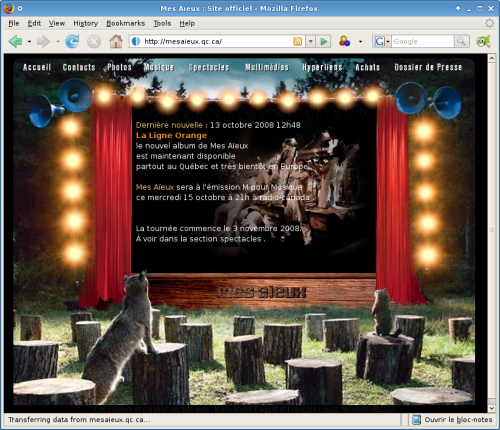Open the Help menu
The image size is (500, 430).
pos(187,23)
